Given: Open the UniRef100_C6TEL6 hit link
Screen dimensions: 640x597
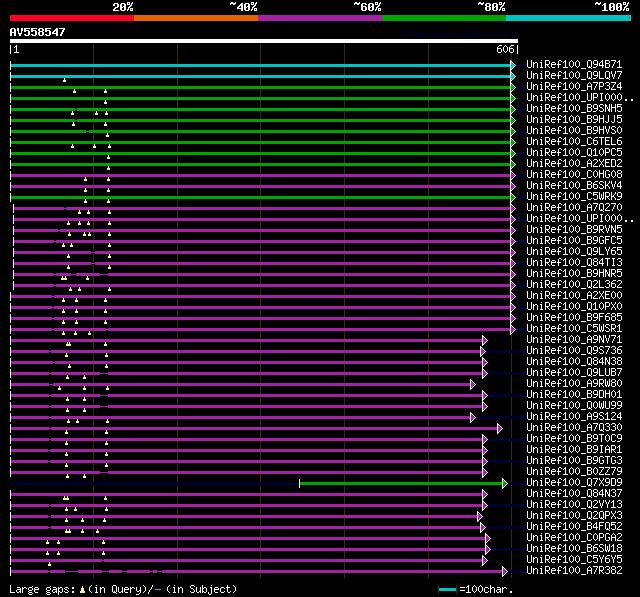Looking at the screenshot, I should tap(574, 142).
